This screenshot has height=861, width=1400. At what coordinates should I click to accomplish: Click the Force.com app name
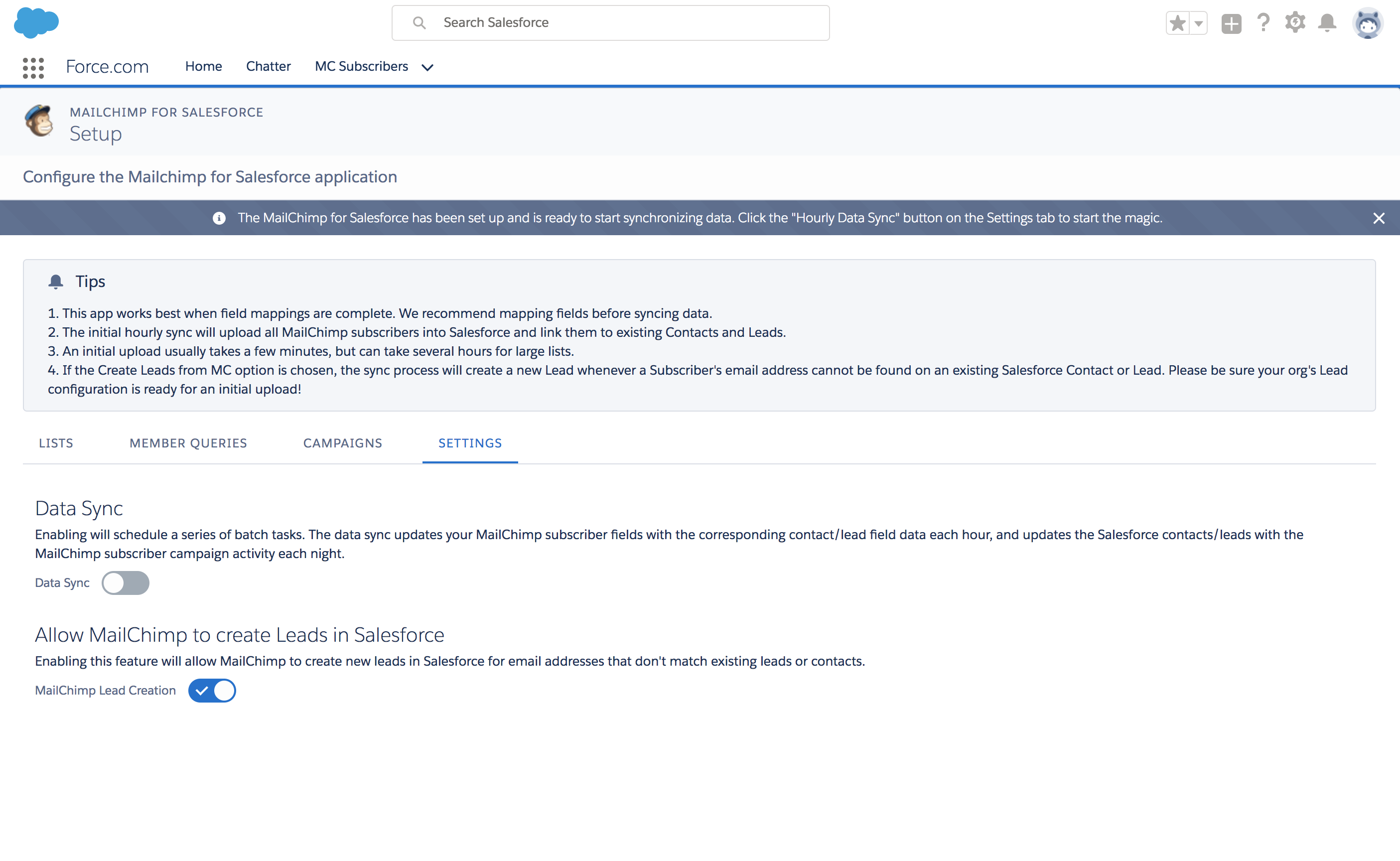[107, 67]
